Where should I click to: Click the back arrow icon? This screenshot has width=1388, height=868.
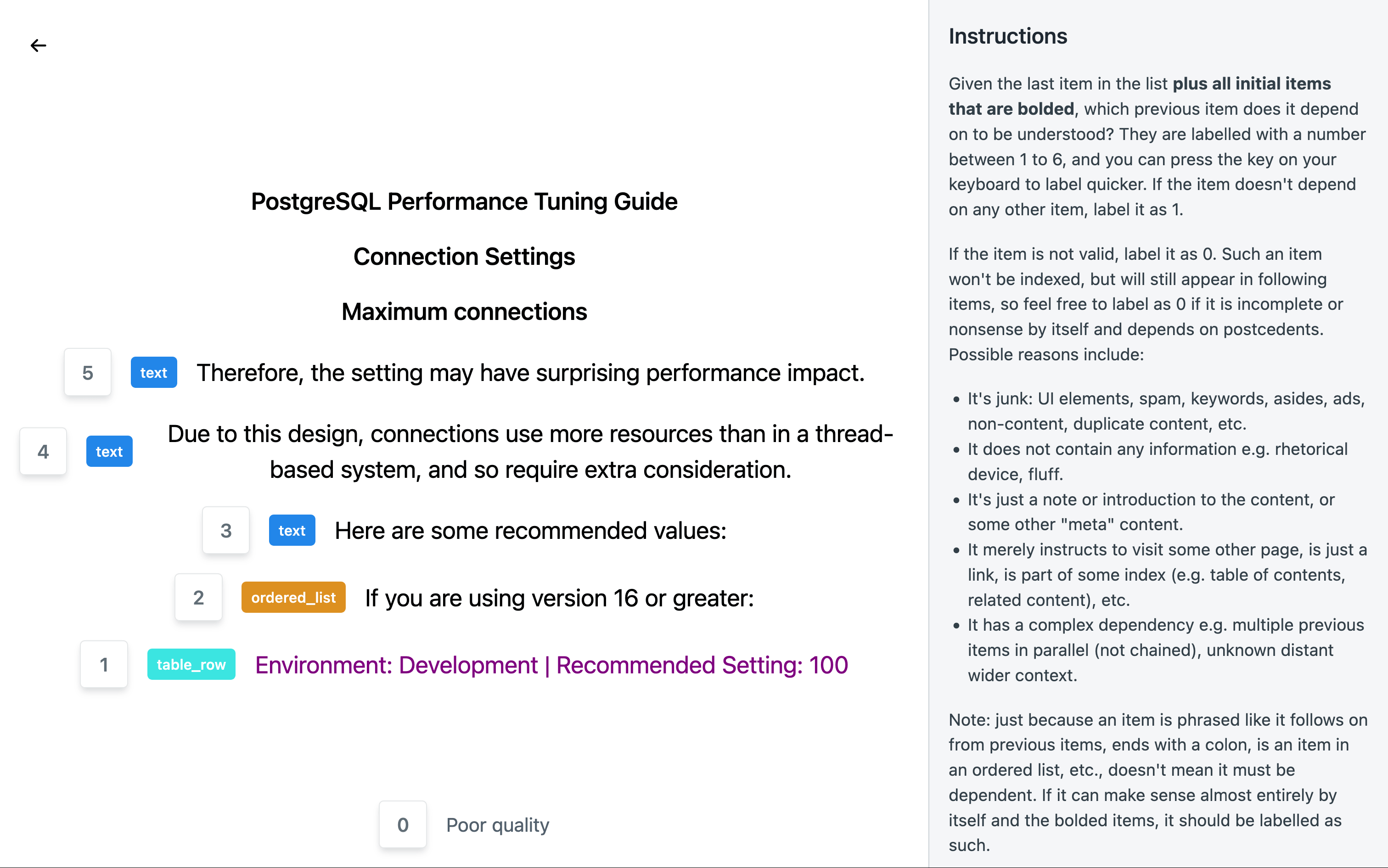[38, 45]
